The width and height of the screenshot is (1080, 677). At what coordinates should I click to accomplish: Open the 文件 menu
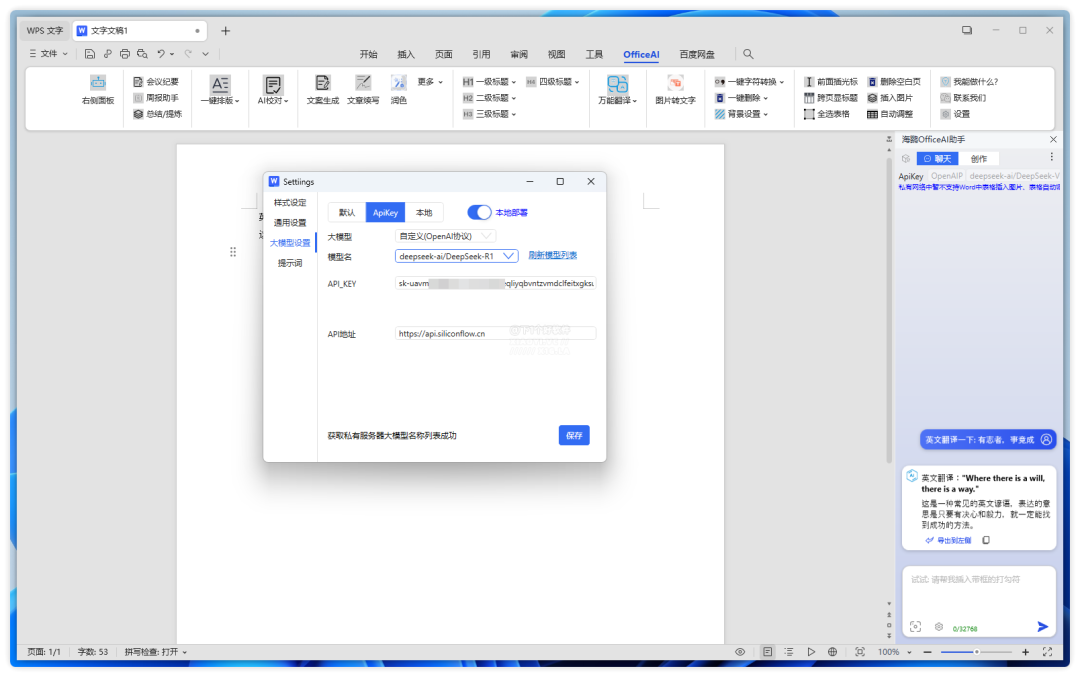48,54
